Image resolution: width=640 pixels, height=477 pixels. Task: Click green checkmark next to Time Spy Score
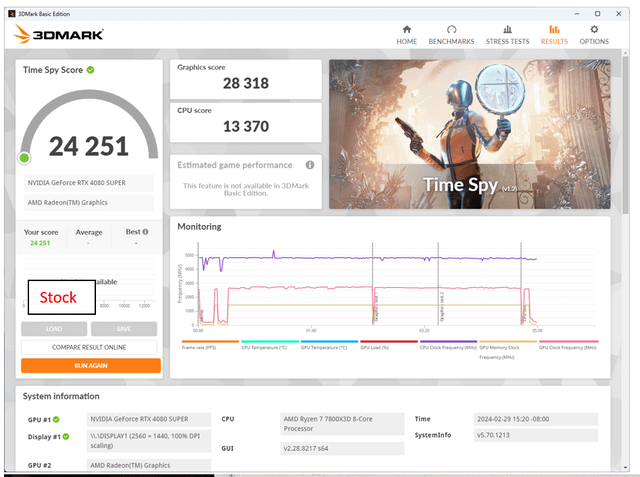point(91,70)
